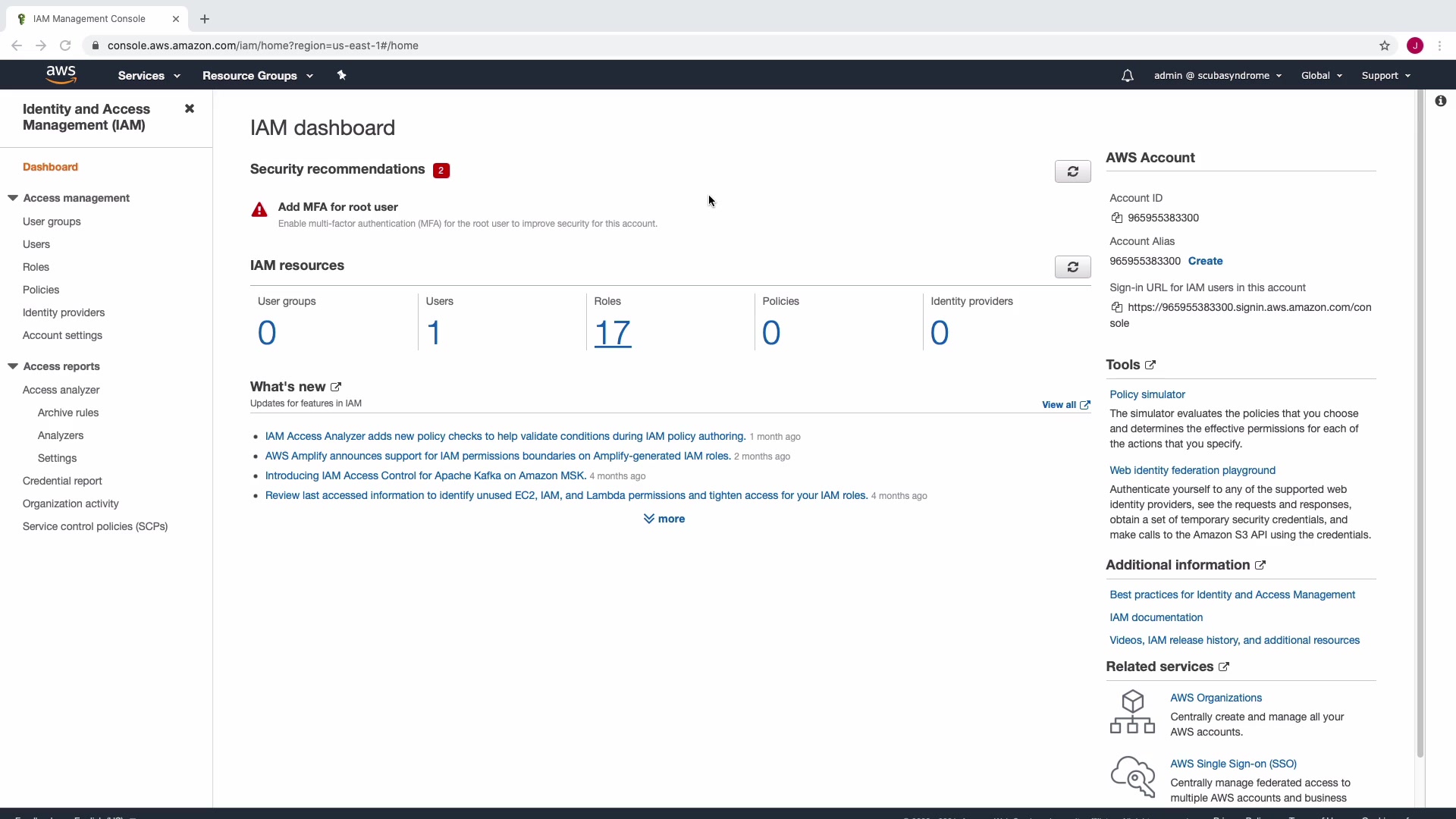Close the IAM navigation sidebar
The width and height of the screenshot is (1456, 819).
pyautogui.click(x=190, y=108)
